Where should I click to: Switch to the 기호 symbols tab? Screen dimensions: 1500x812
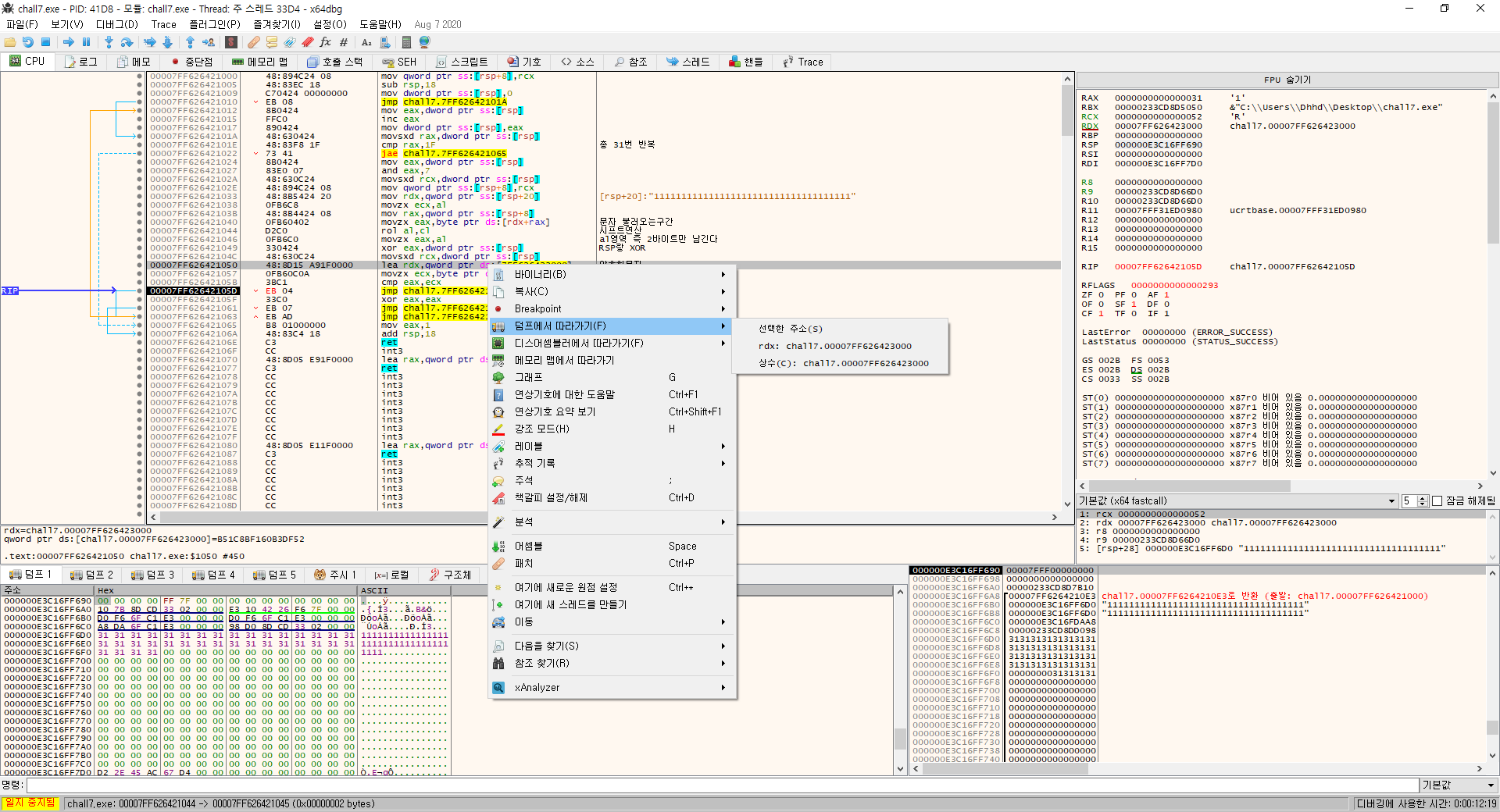coord(523,62)
